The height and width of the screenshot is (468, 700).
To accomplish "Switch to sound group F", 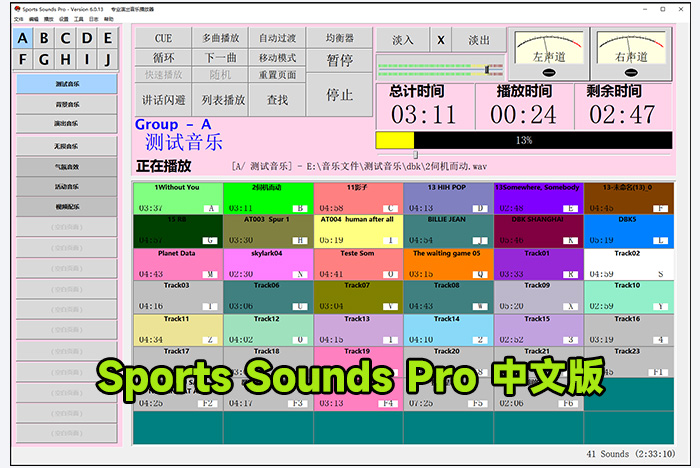I will tap(23, 59).
